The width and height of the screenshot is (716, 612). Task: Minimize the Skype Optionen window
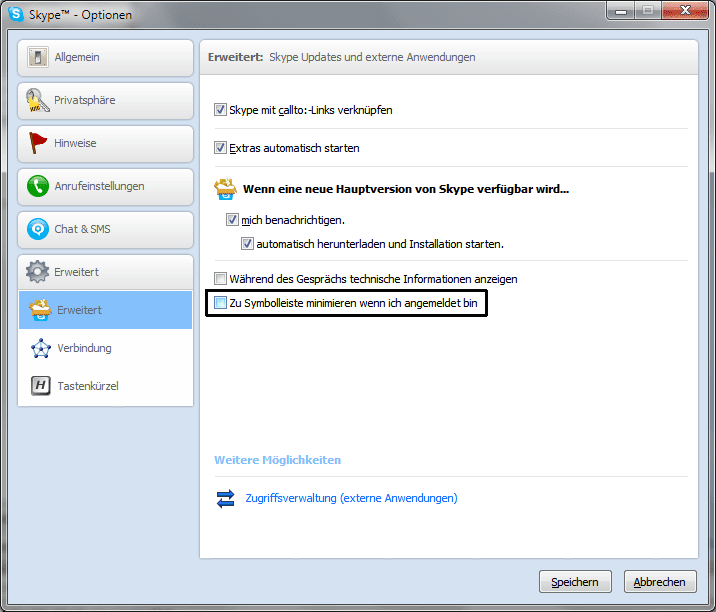(x=621, y=11)
